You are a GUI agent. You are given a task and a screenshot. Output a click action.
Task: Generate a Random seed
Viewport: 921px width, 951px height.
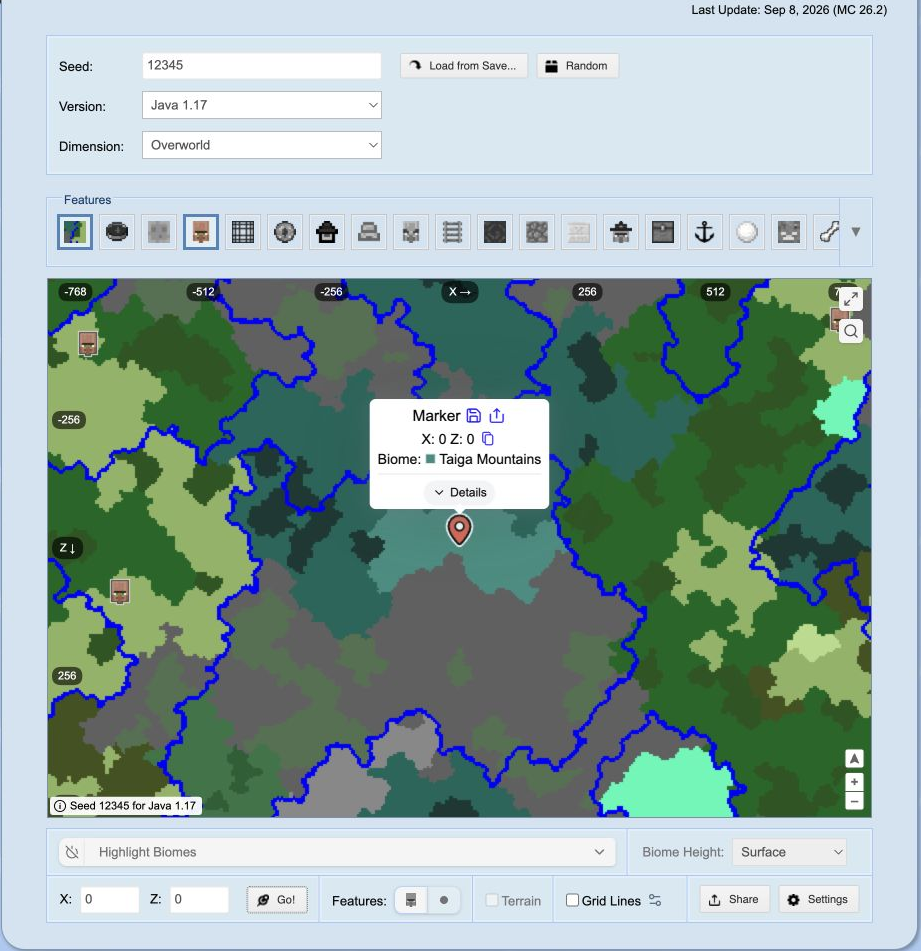pyautogui.click(x=577, y=66)
